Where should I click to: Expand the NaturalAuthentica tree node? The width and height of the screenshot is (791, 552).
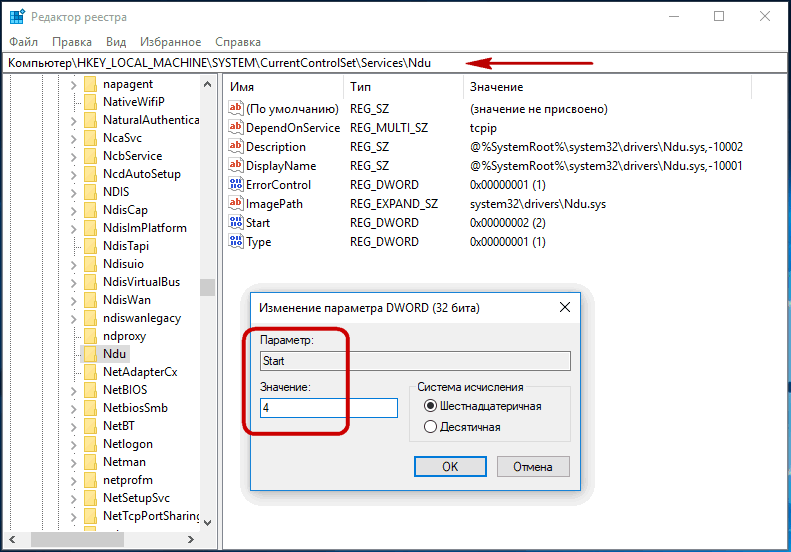click(x=74, y=121)
